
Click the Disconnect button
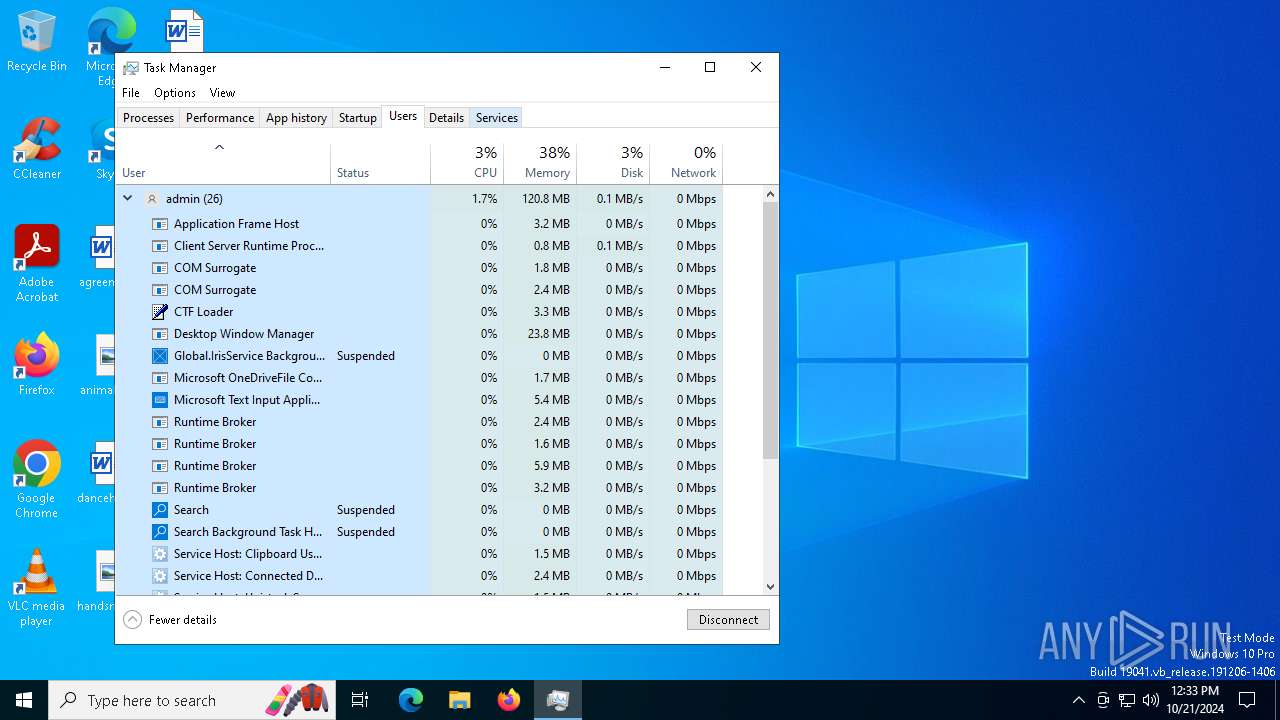pyautogui.click(x=728, y=620)
